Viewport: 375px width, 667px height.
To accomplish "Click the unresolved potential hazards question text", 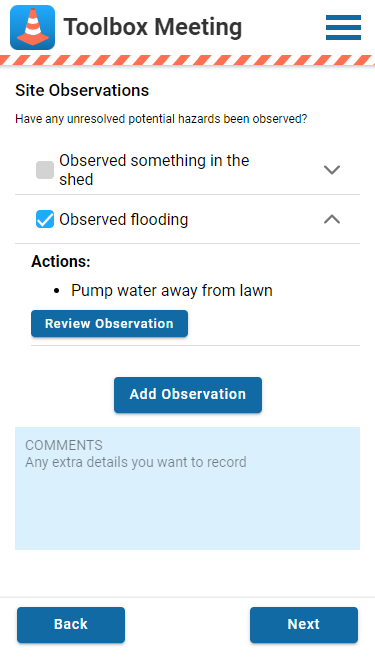I will (x=161, y=119).
